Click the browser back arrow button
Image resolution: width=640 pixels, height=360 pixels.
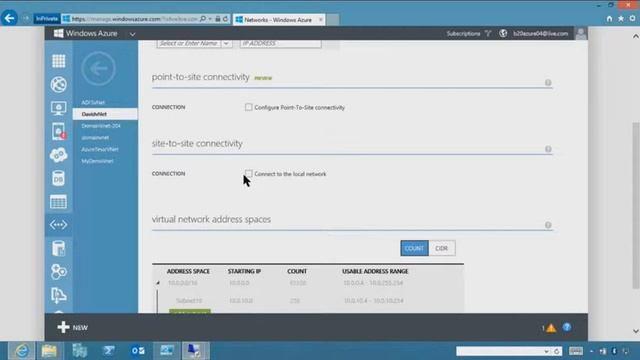[9, 18]
